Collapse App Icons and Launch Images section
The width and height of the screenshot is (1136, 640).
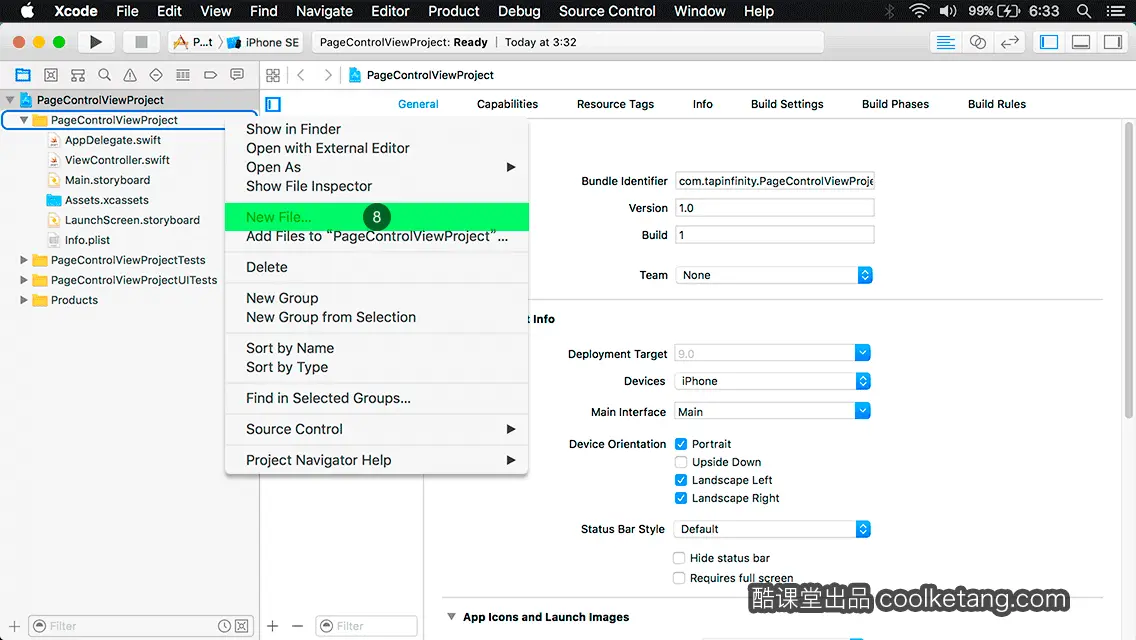click(451, 617)
